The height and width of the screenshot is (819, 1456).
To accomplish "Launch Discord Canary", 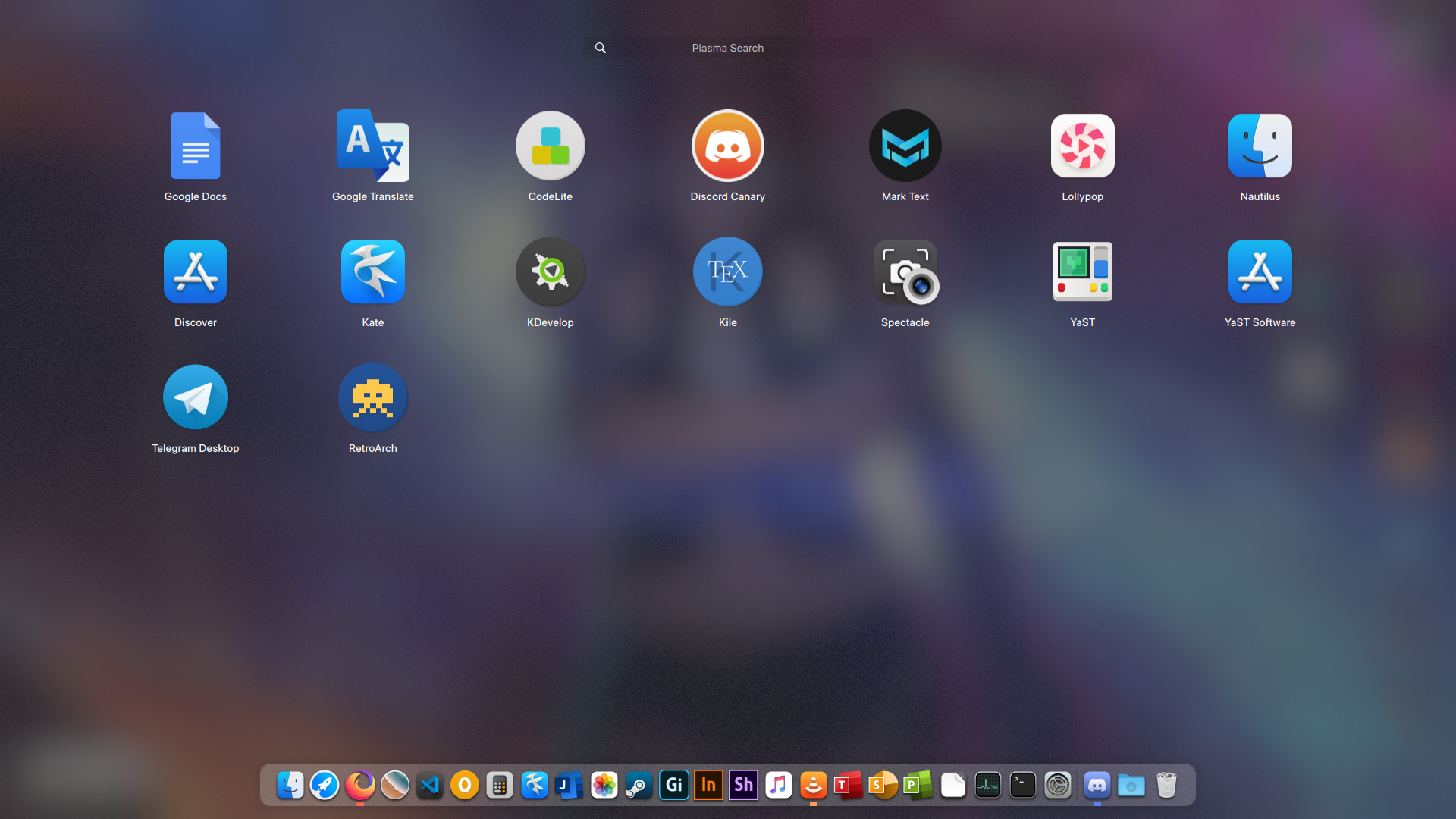I will 727,146.
